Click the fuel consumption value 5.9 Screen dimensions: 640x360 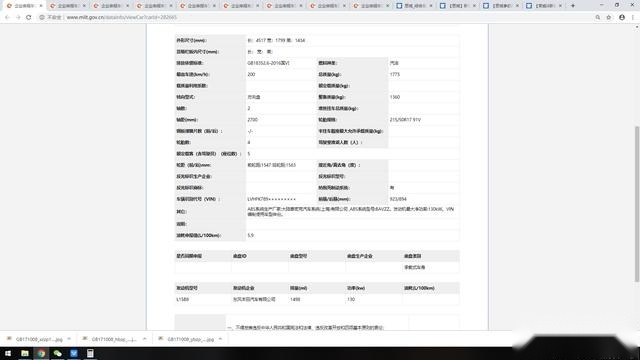[x=251, y=236]
